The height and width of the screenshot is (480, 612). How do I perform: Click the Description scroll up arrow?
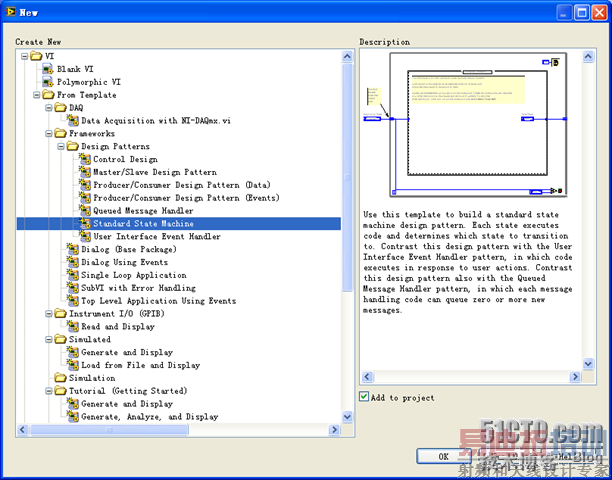tap(588, 57)
